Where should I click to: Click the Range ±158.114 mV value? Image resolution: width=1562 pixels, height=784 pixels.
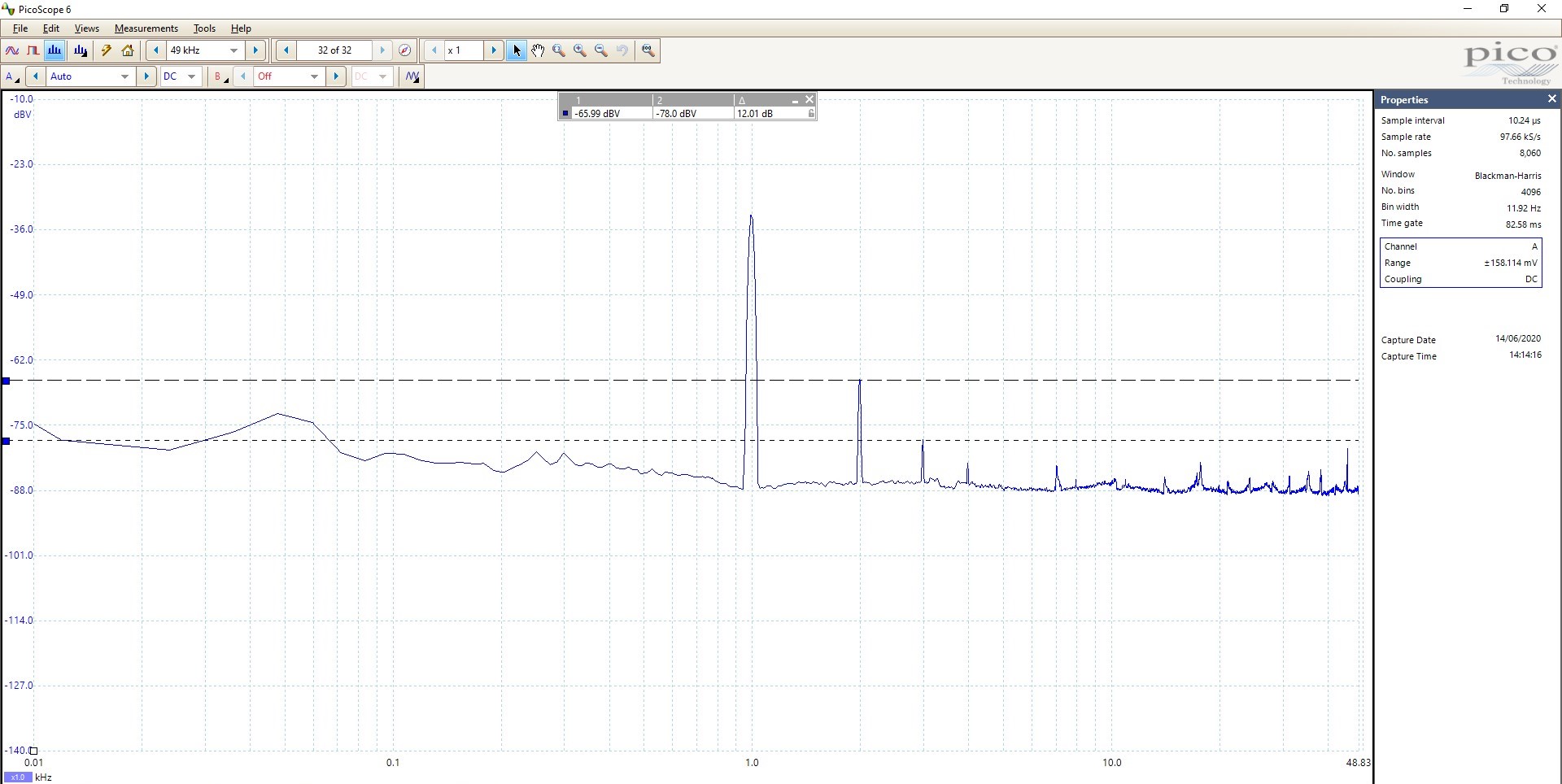click(1511, 263)
